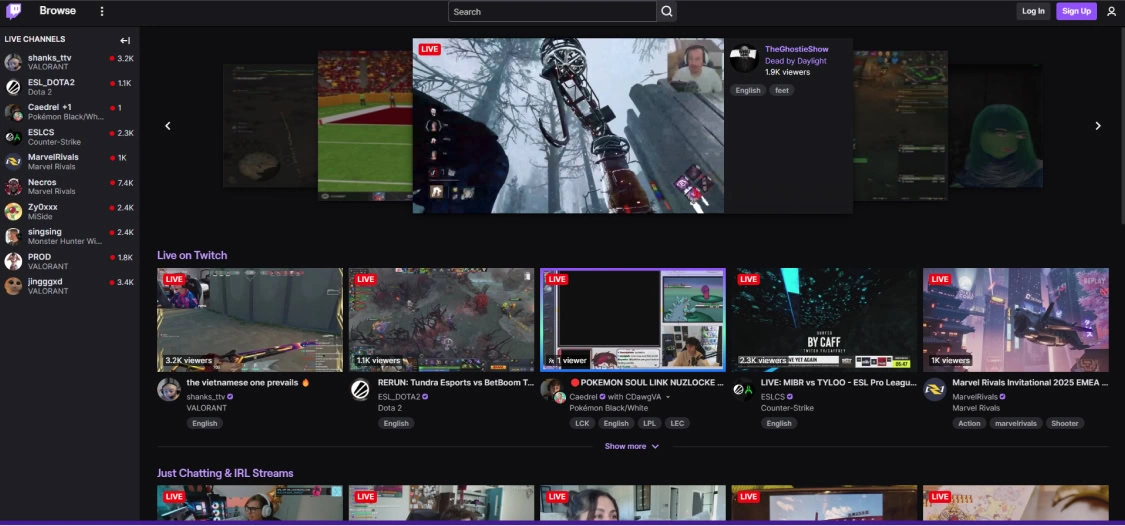Open Just Chatting & IRL Streams heading
Image resolution: width=1125 pixels, height=526 pixels.
point(225,474)
